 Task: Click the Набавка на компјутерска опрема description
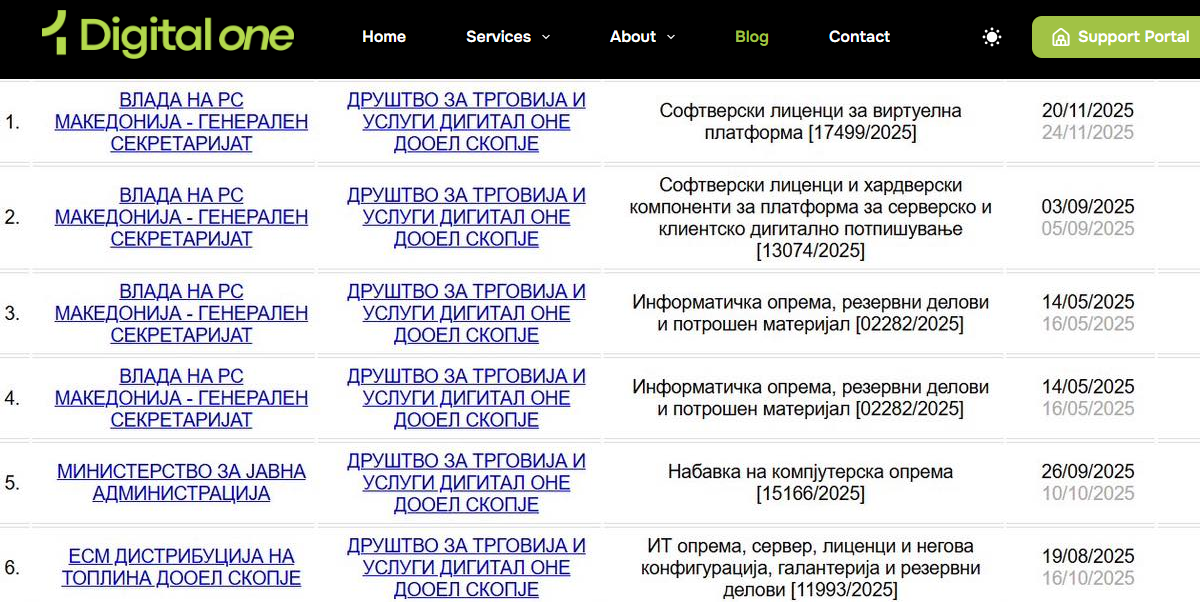point(810,482)
